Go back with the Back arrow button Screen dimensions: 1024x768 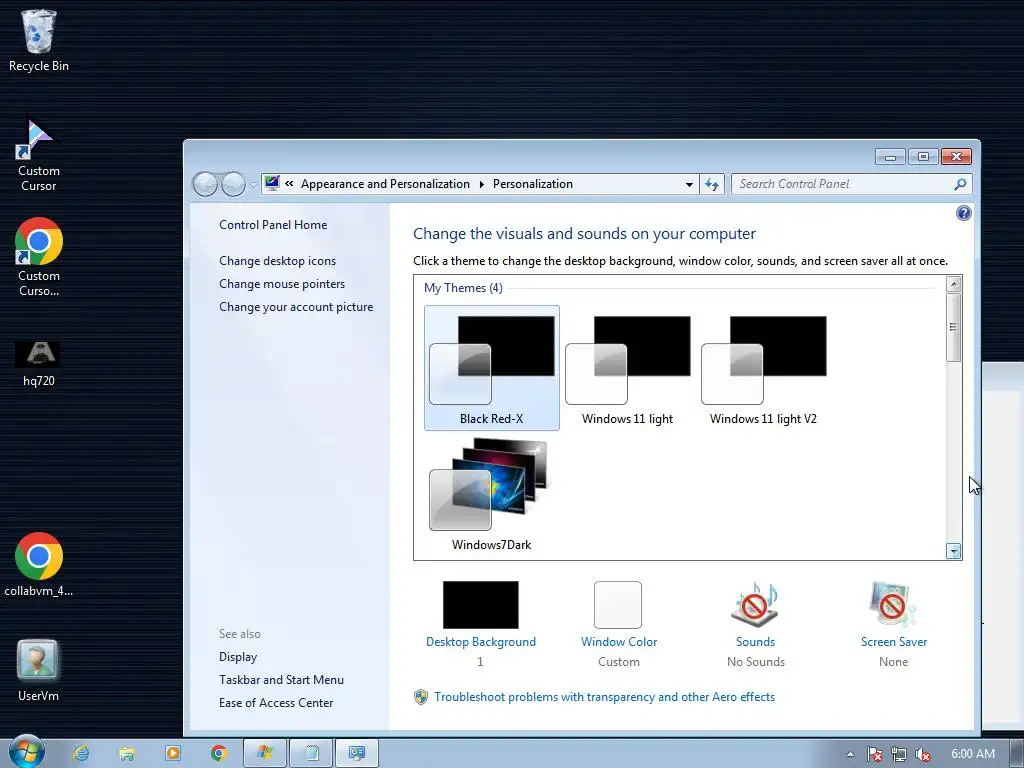tap(205, 185)
